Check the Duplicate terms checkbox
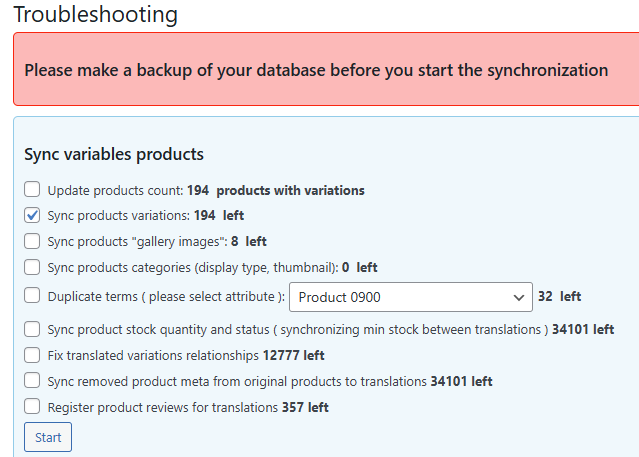The width and height of the screenshot is (639, 457). [x=32, y=295]
